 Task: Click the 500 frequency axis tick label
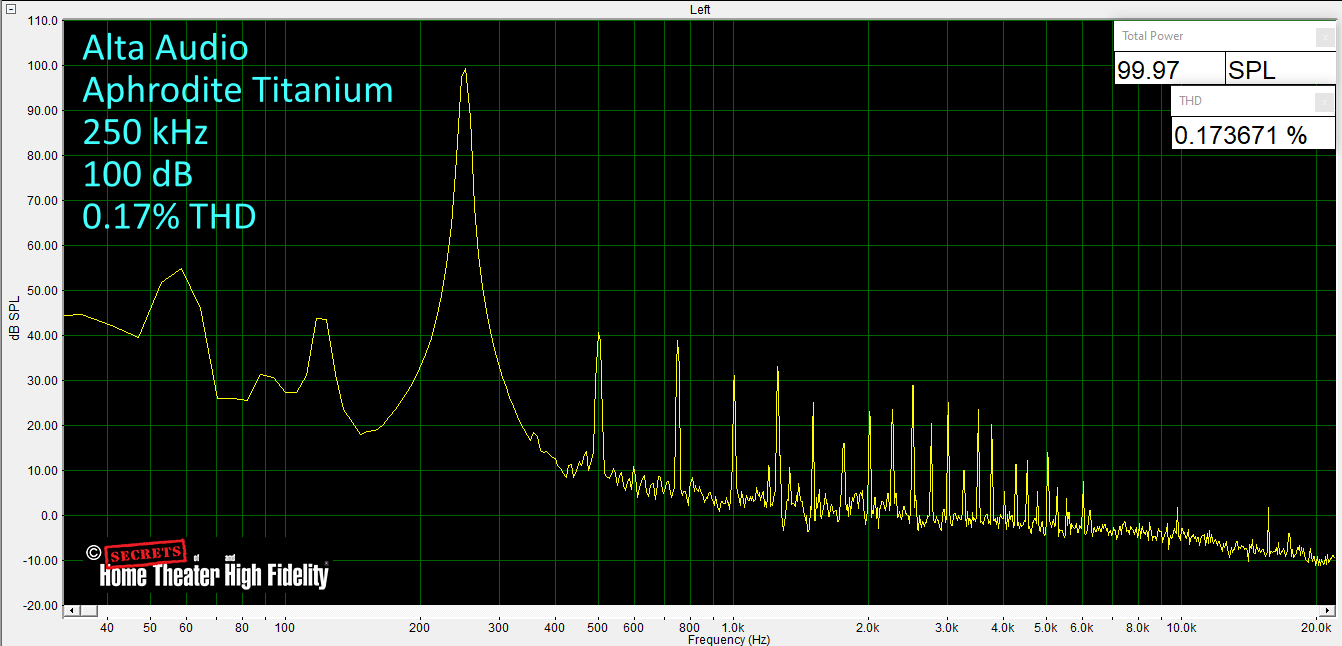(598, 628)
